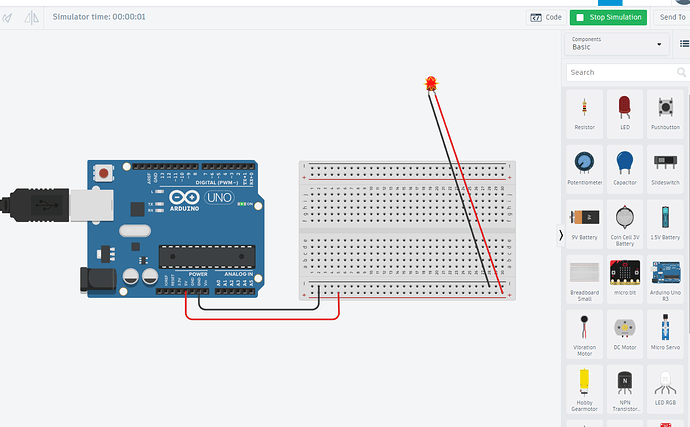Open the Components Basic dropdown

tap(616, 44)
